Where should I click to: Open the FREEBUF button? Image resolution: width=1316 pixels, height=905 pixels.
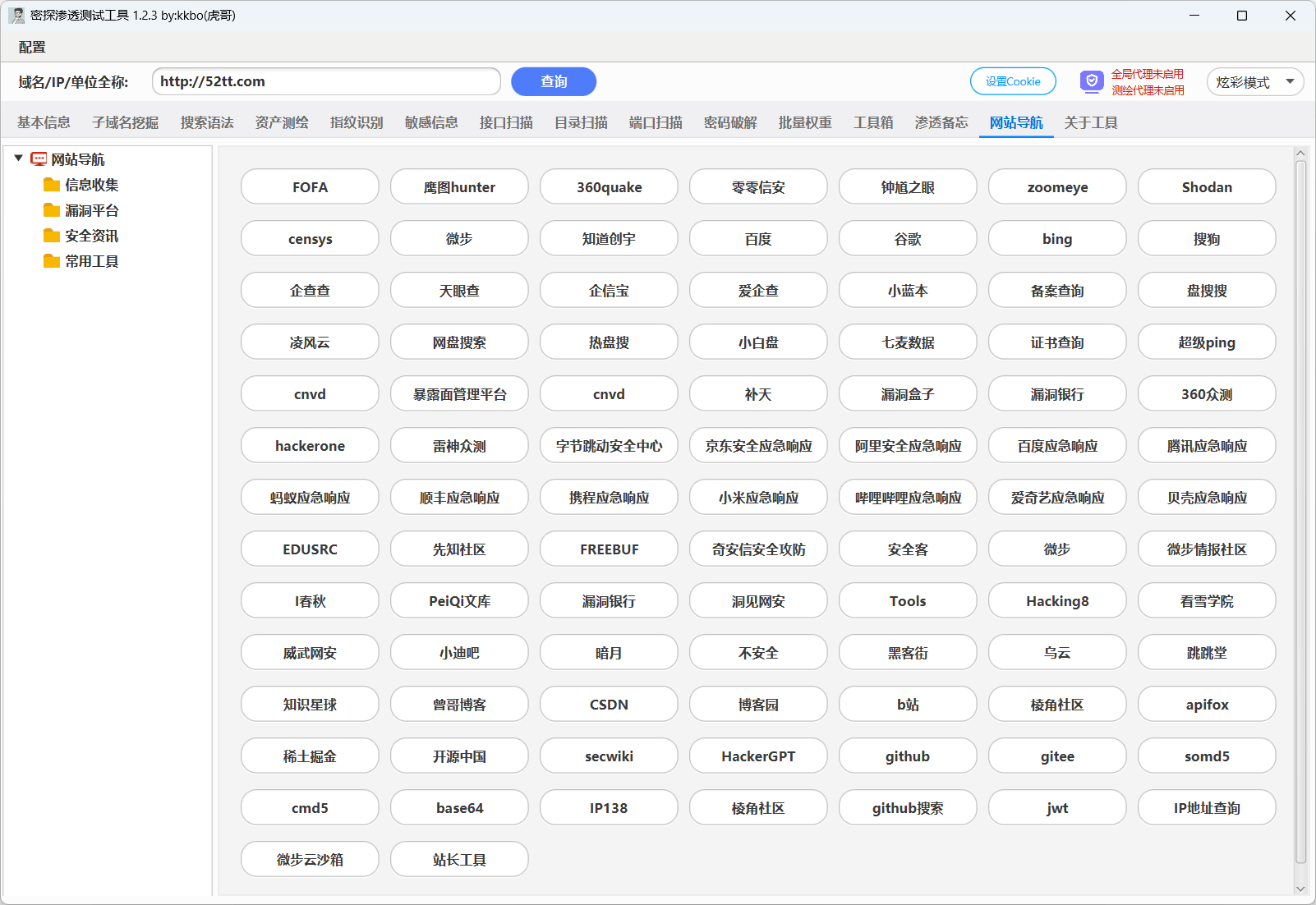[x=609, y=549]
